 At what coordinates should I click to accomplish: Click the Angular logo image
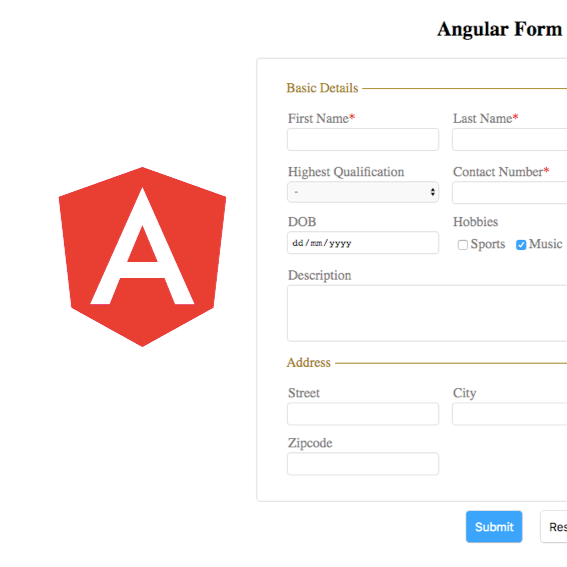(x=142, y=257)
